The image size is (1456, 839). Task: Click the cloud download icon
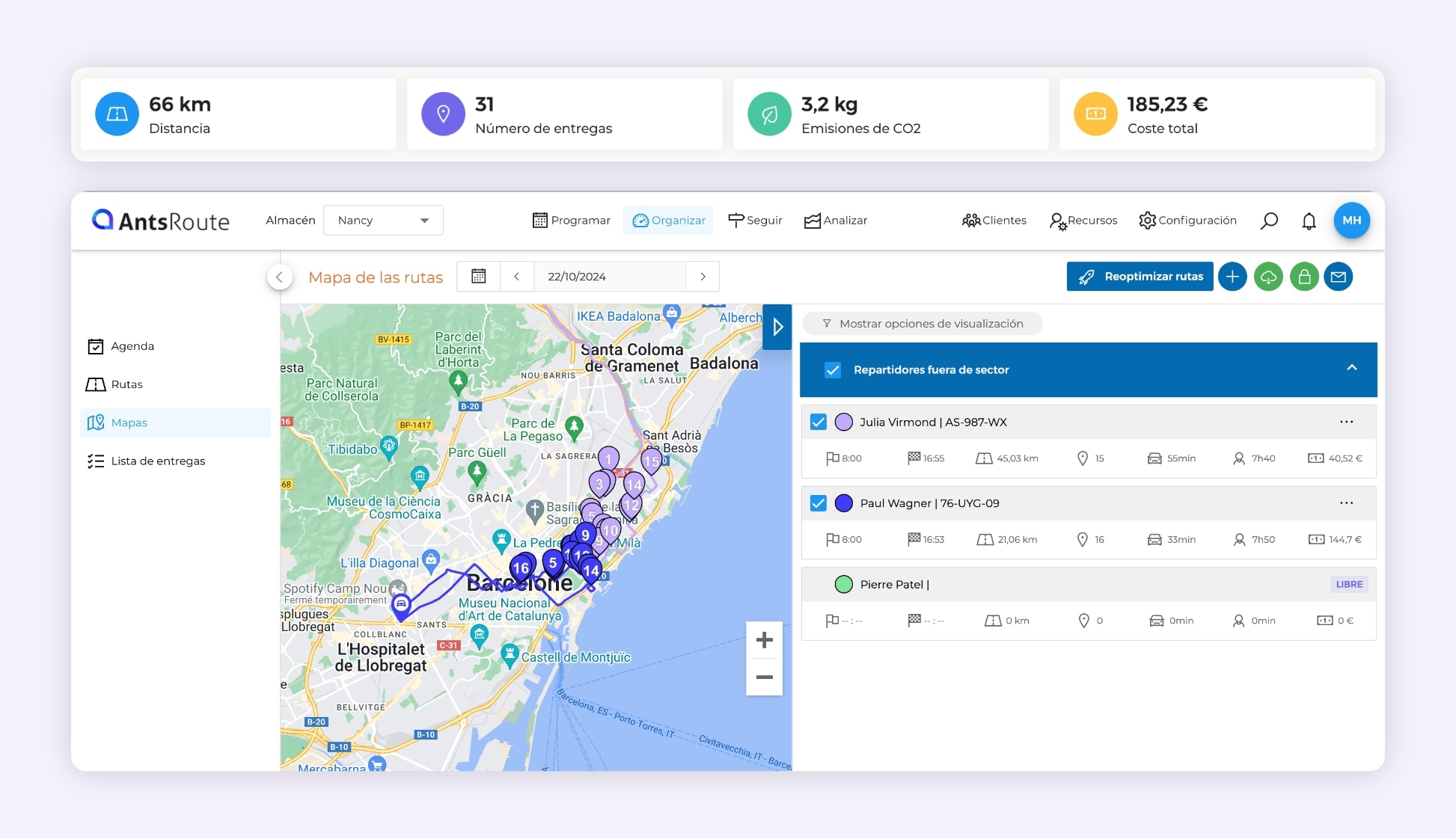(1268, 276)
